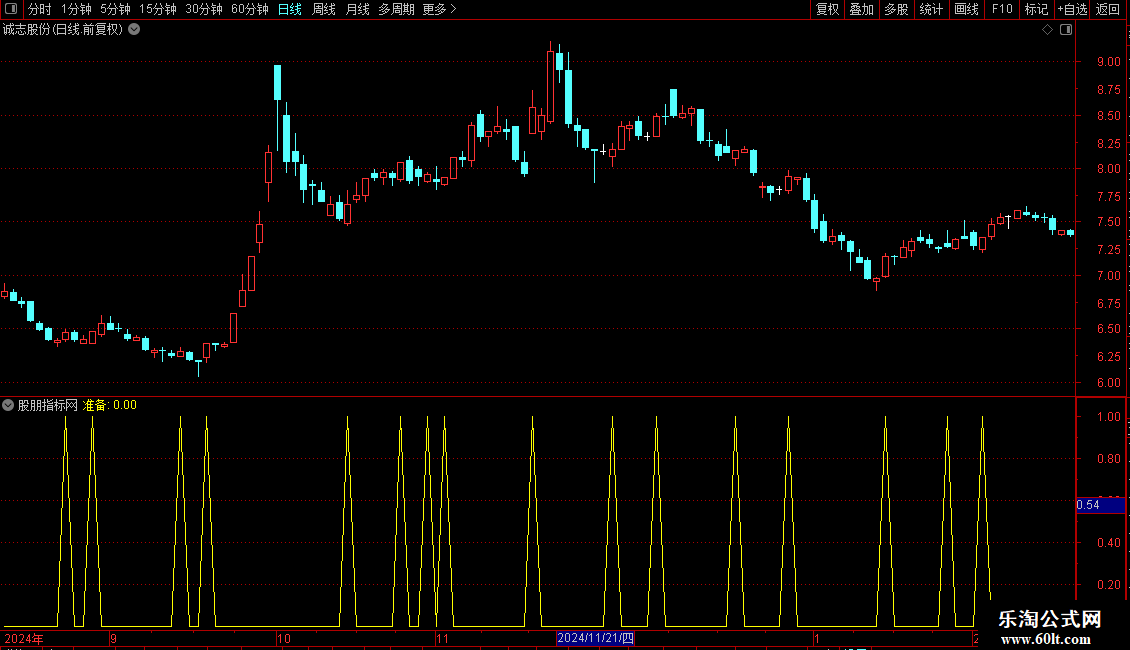Toggle the side panel icon near price axis

[x=1066, y=30]
